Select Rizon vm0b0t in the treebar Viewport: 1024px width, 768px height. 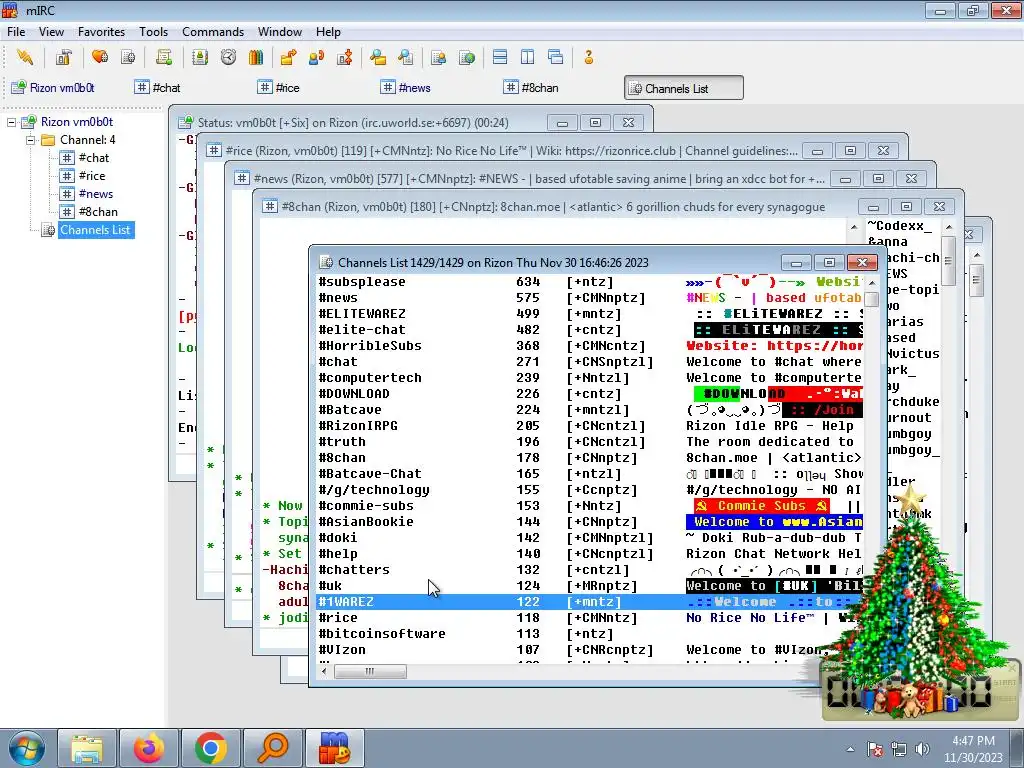[76, 121]
